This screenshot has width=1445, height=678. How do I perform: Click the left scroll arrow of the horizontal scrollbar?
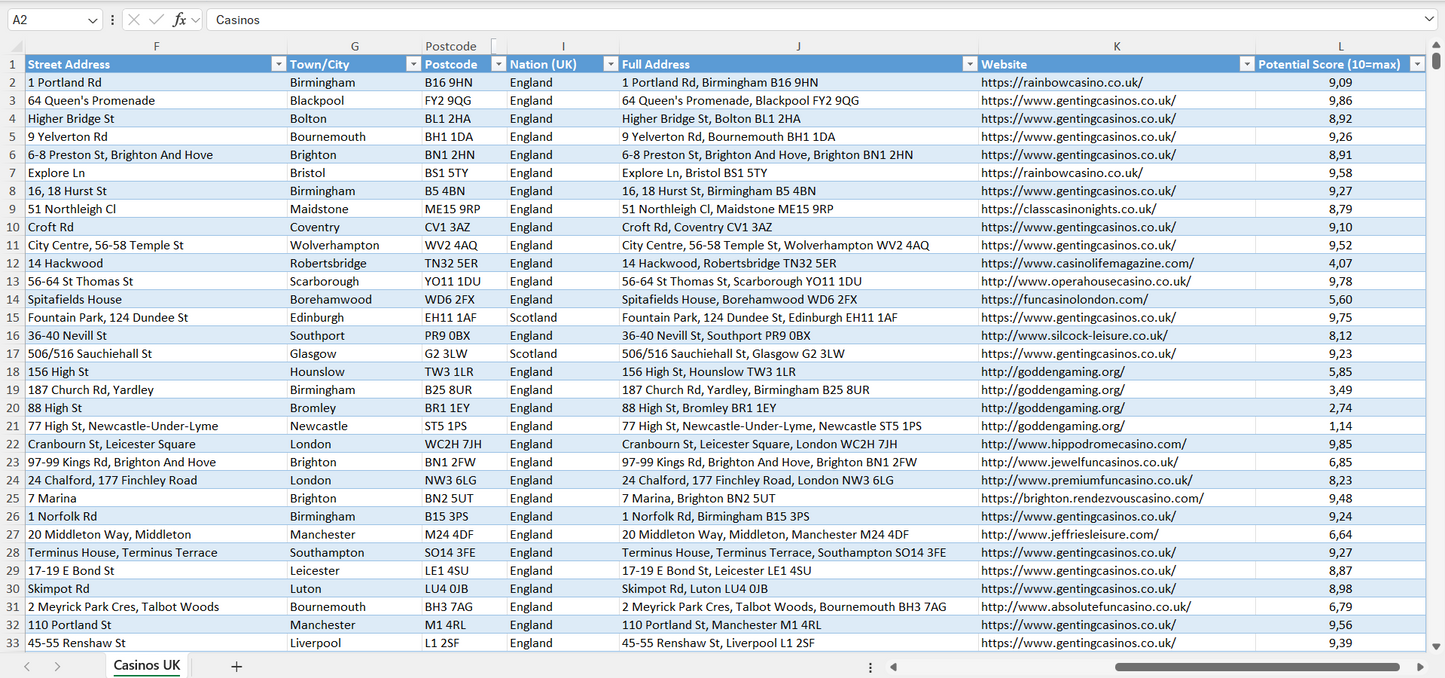pyautogui.click(x=893, y=666)
